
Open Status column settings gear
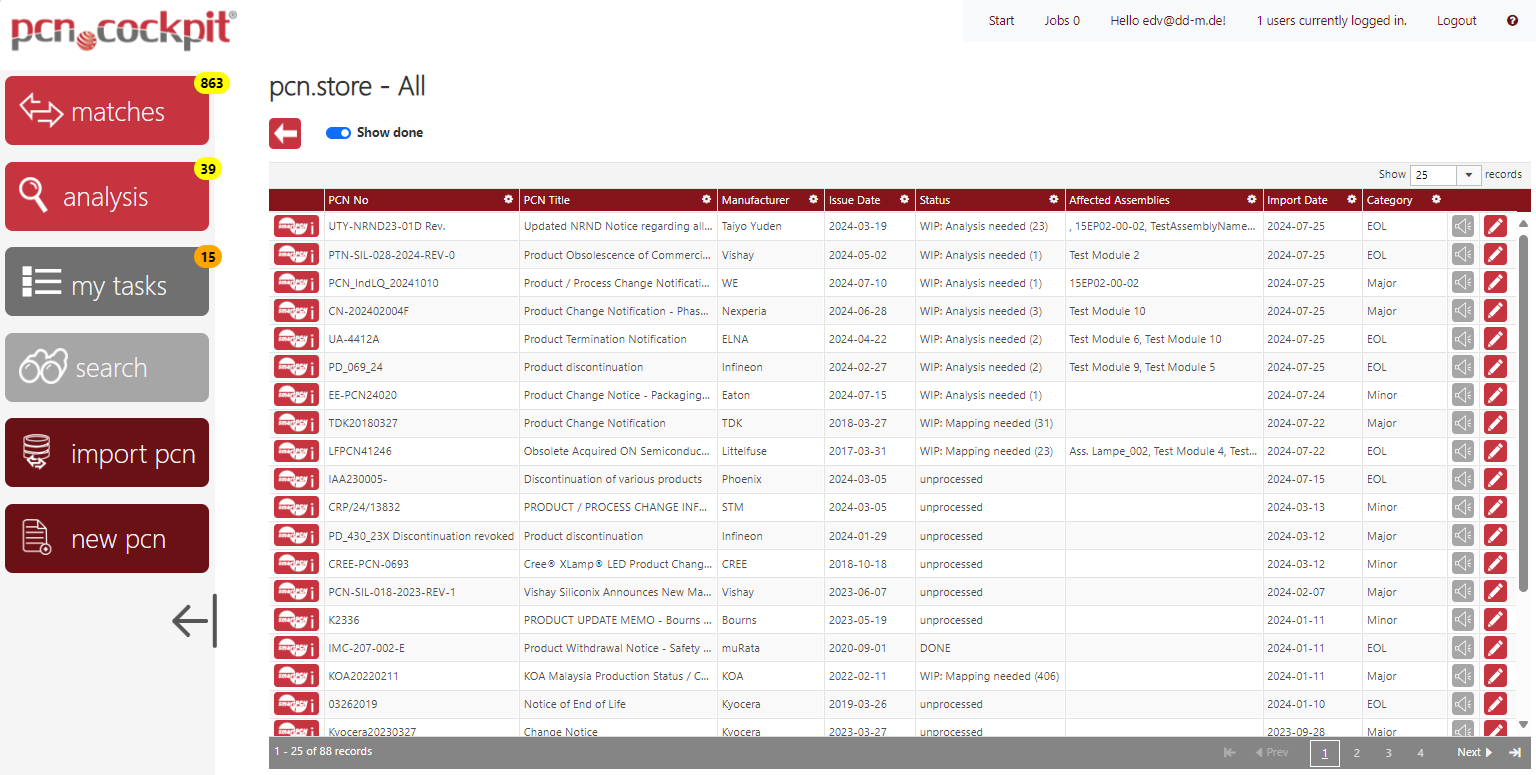pyautogui.click(x=1053, y=200)
